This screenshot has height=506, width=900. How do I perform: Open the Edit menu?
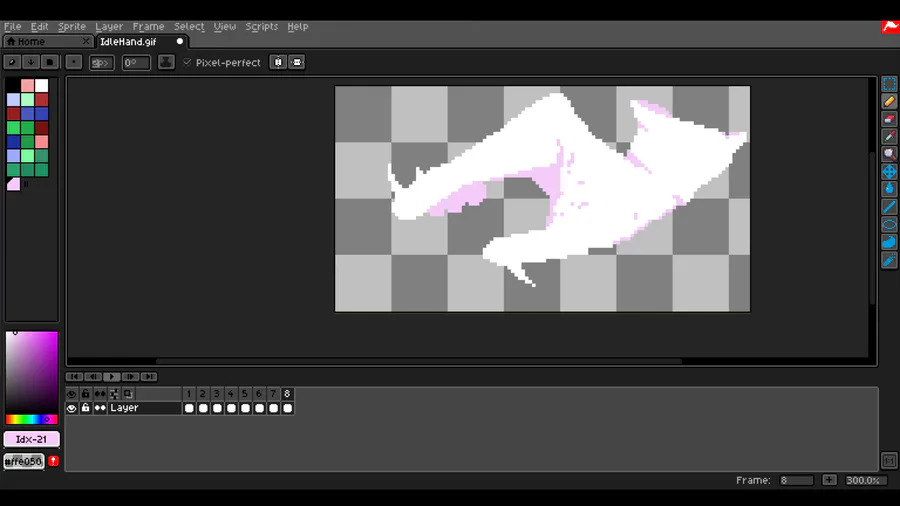[x=40, y=26]
